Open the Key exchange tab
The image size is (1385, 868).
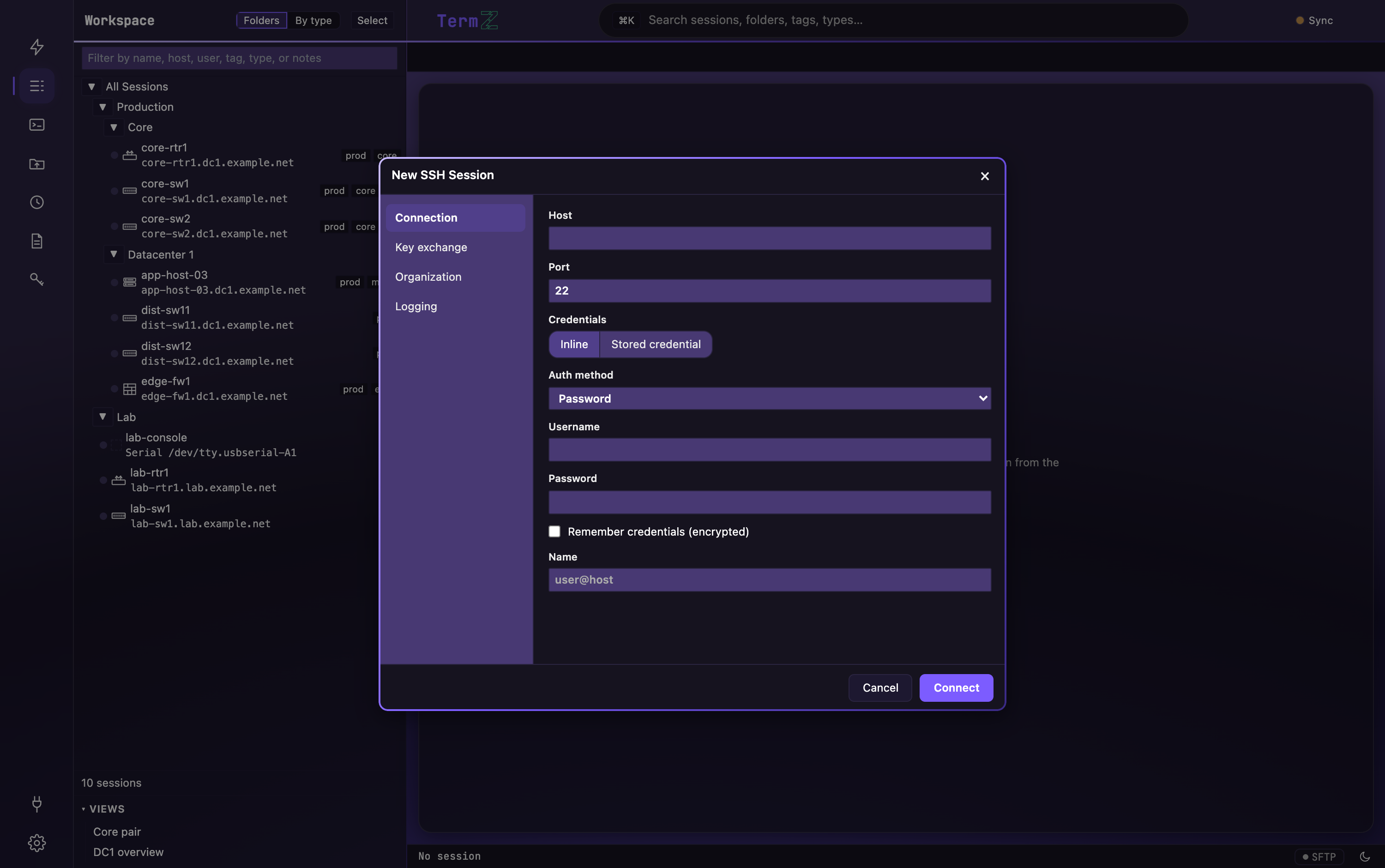455,247
